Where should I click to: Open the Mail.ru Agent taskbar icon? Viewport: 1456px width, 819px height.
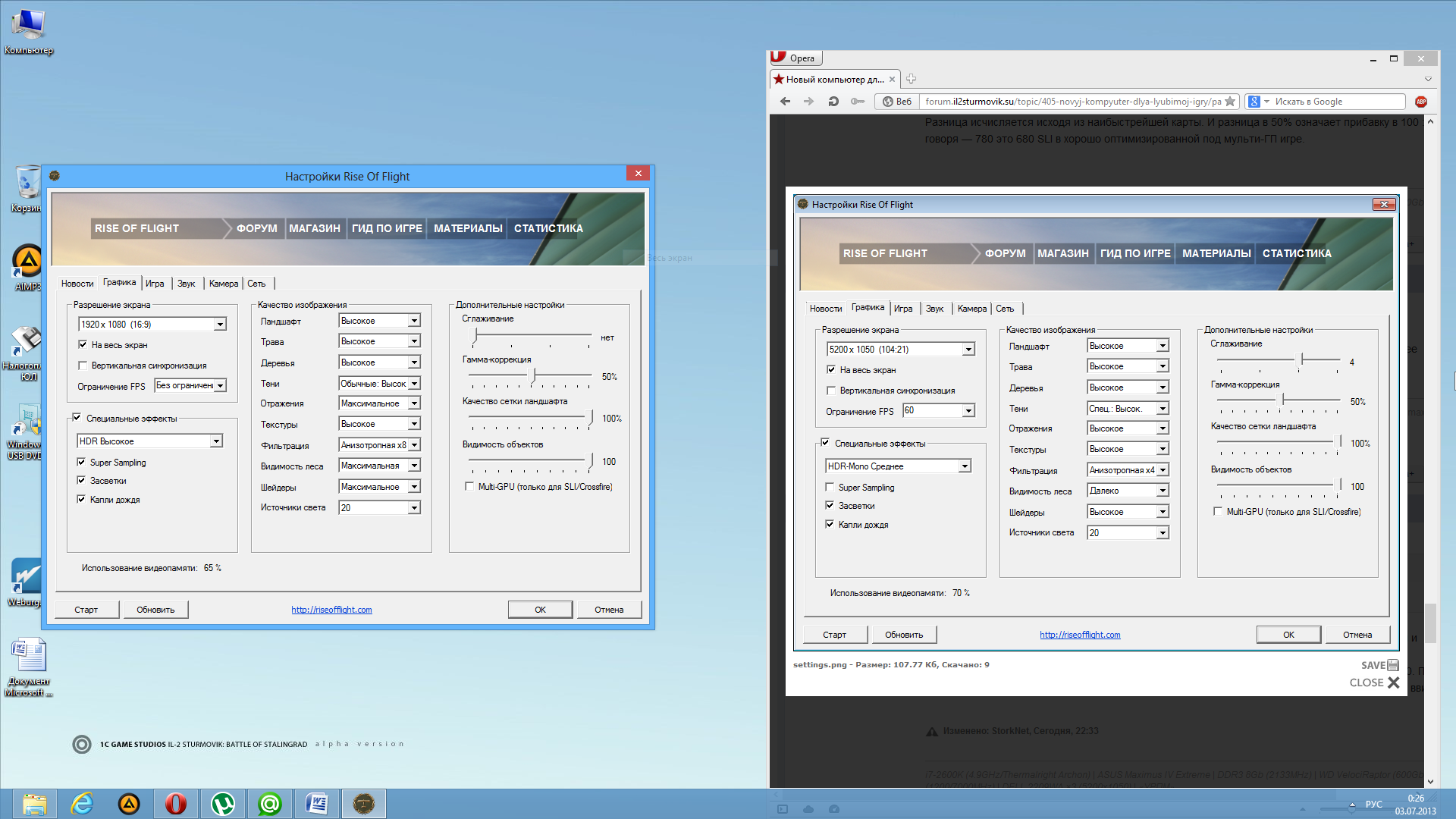(270, 804)
